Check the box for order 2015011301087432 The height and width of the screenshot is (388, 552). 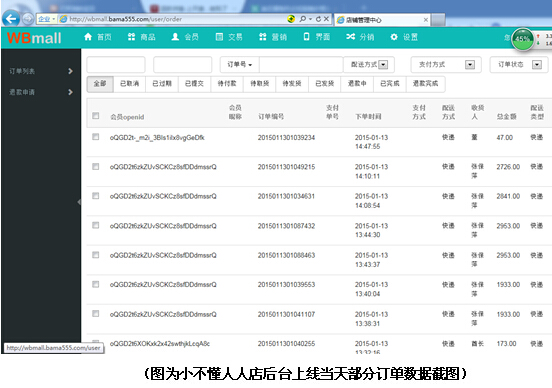(95, 225)
